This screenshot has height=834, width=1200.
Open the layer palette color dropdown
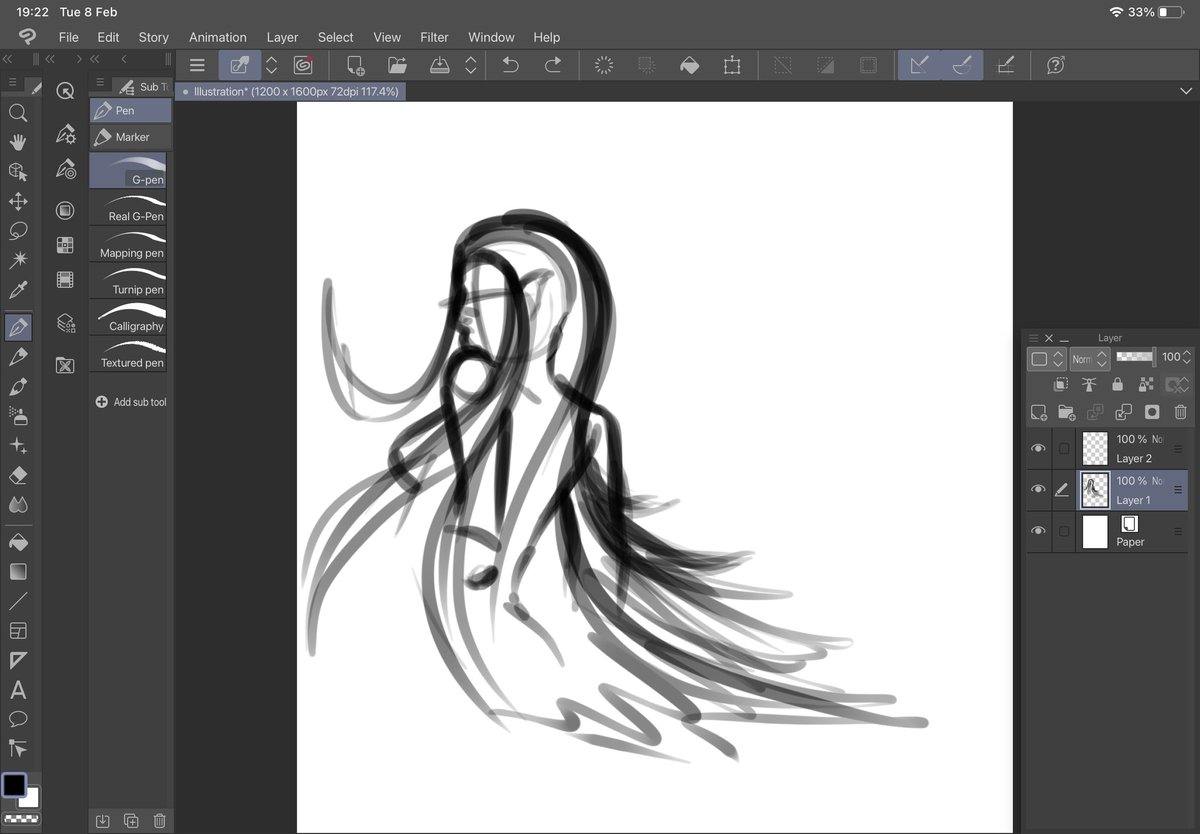coord(1047,358)
